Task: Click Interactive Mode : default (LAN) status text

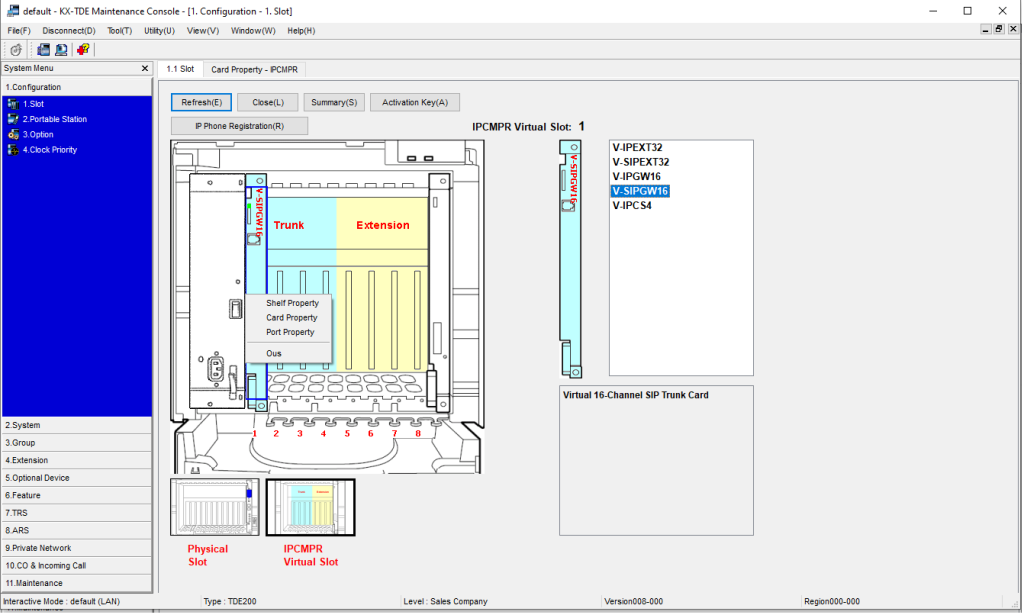Action: pyautogui.click(x=61, y=601)
